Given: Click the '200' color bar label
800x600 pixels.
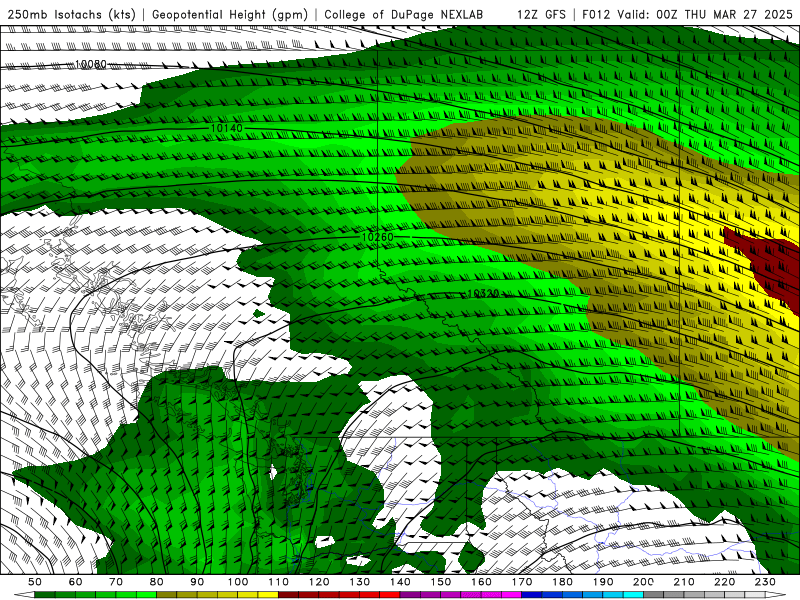Looking at the screenshot, I should 643,582.
